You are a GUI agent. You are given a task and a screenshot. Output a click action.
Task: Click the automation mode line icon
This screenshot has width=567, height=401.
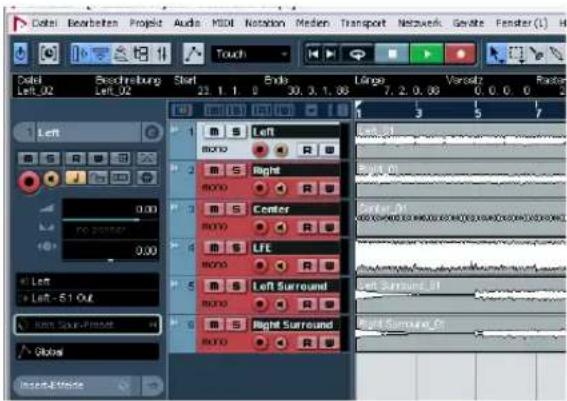(193, 54)
